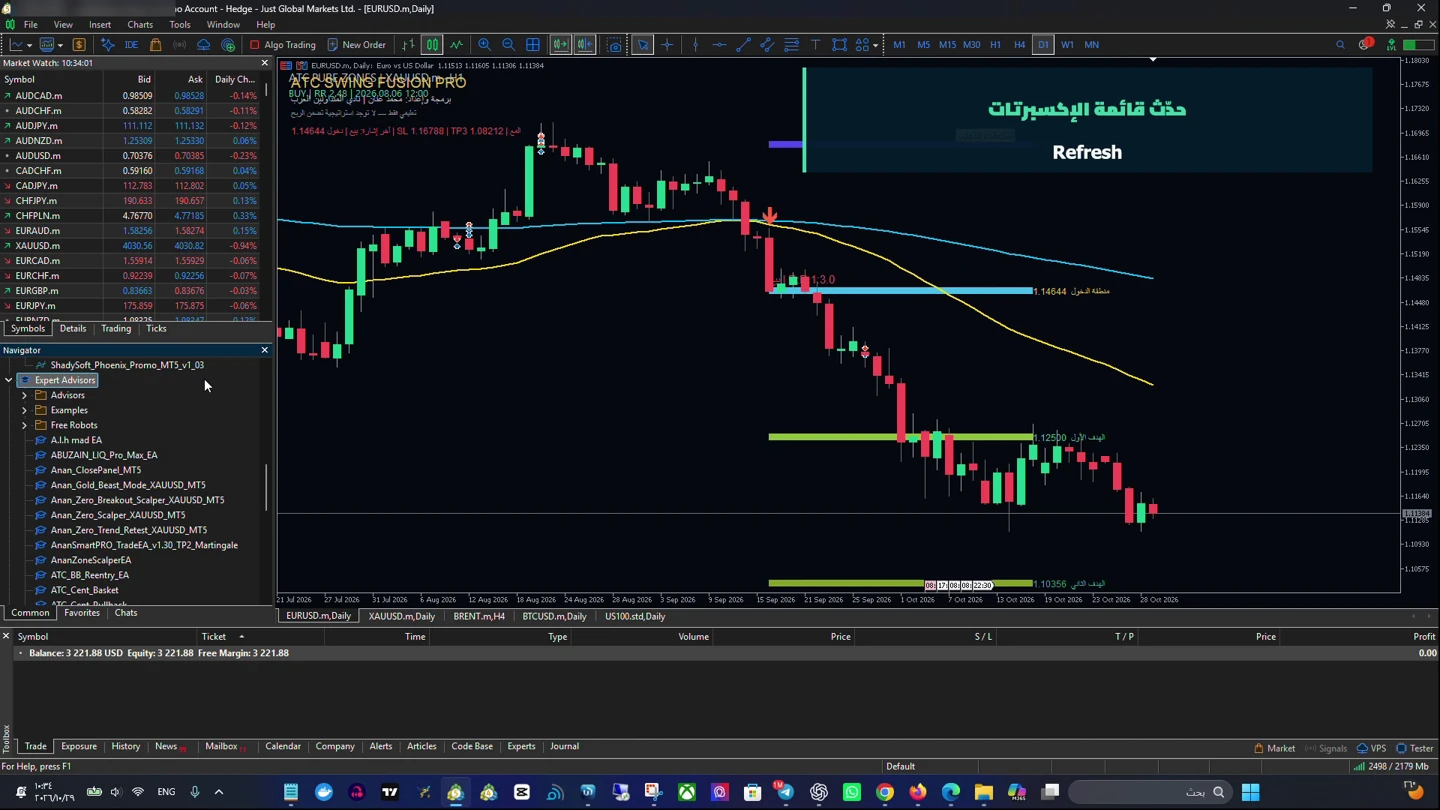Zoom in on the chart

click(484, 45)
